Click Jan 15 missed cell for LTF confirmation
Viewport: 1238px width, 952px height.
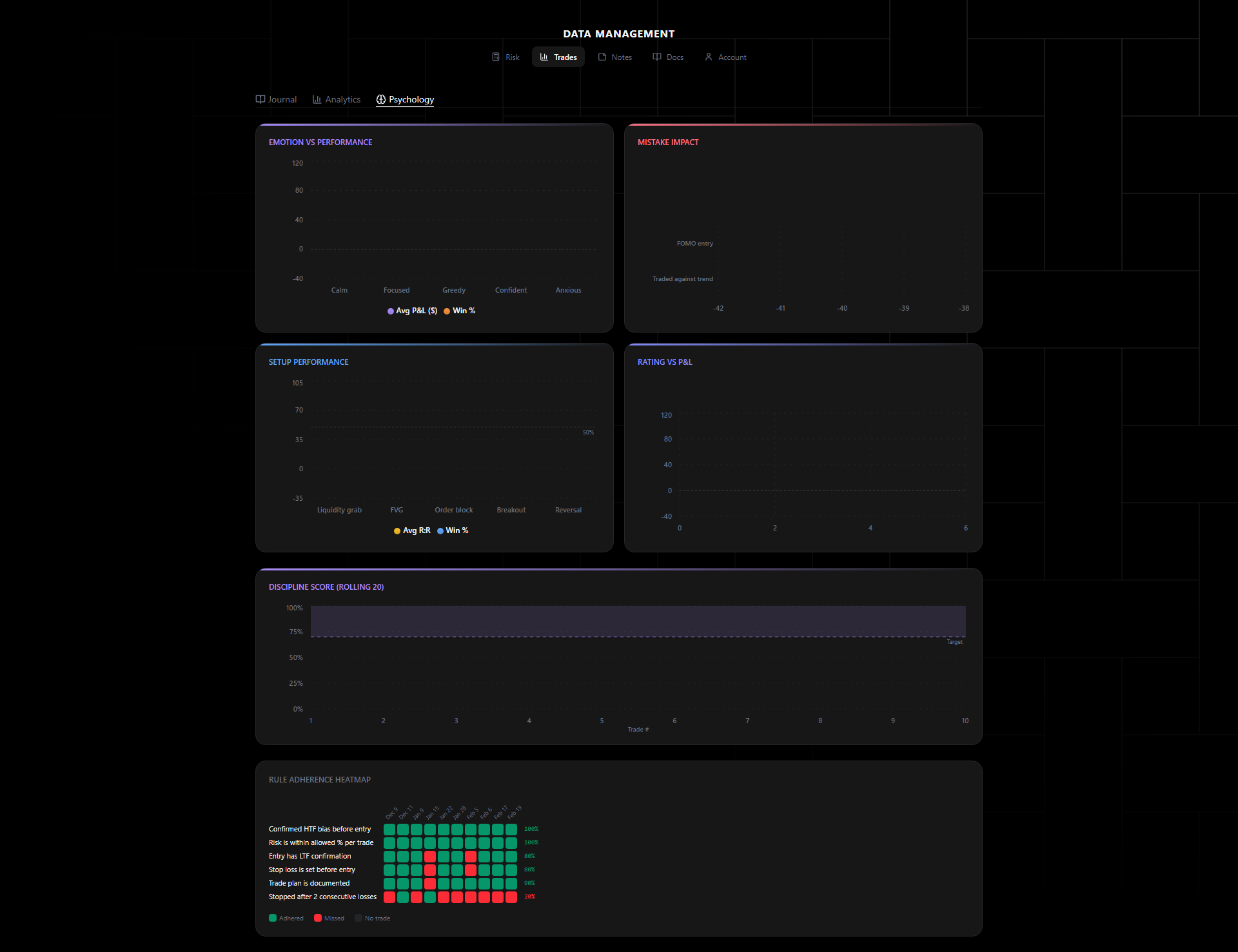click(x=430, y=857)
